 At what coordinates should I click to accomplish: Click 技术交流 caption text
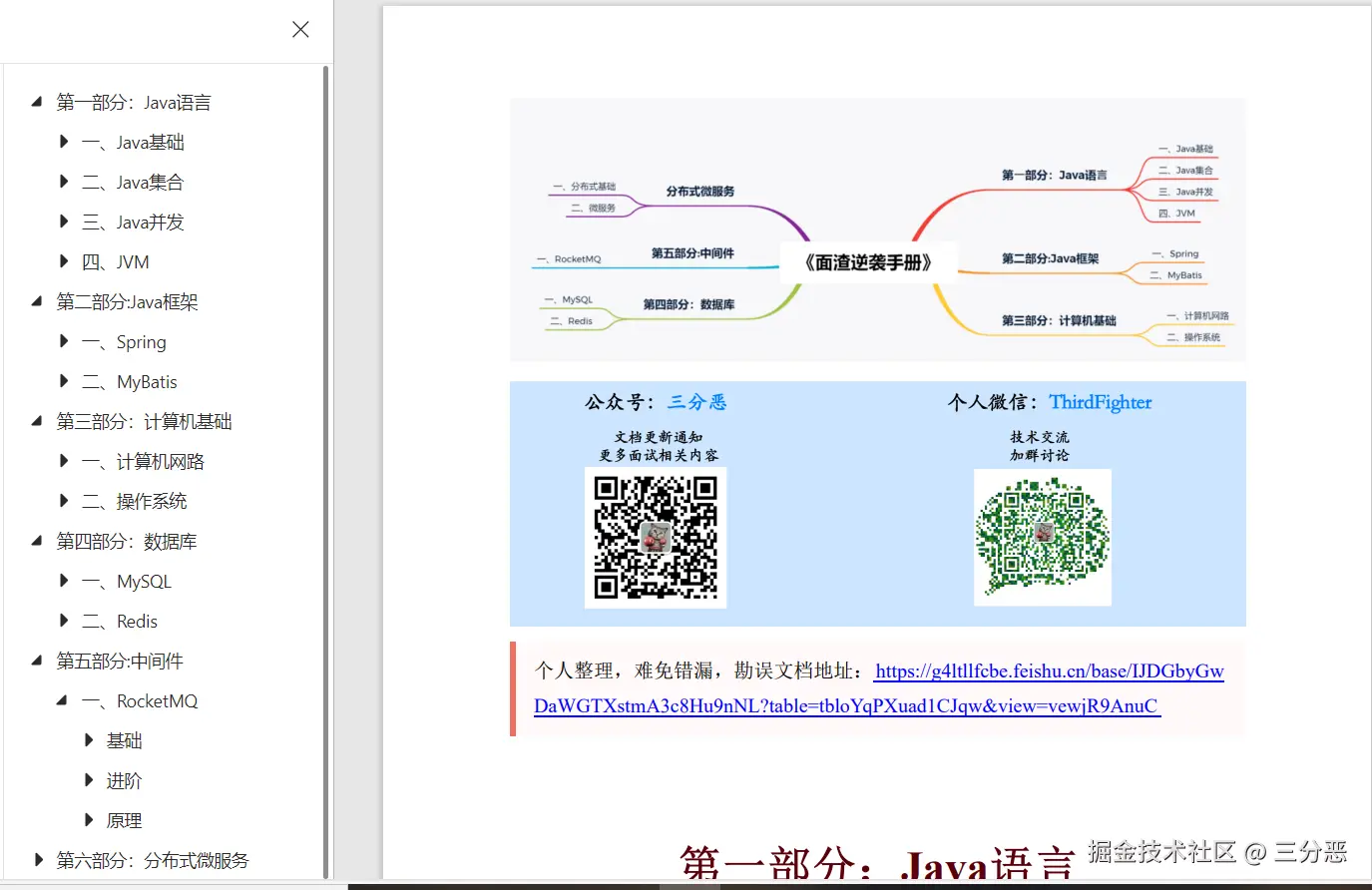pyautogui.click(x=1039, y=437)
